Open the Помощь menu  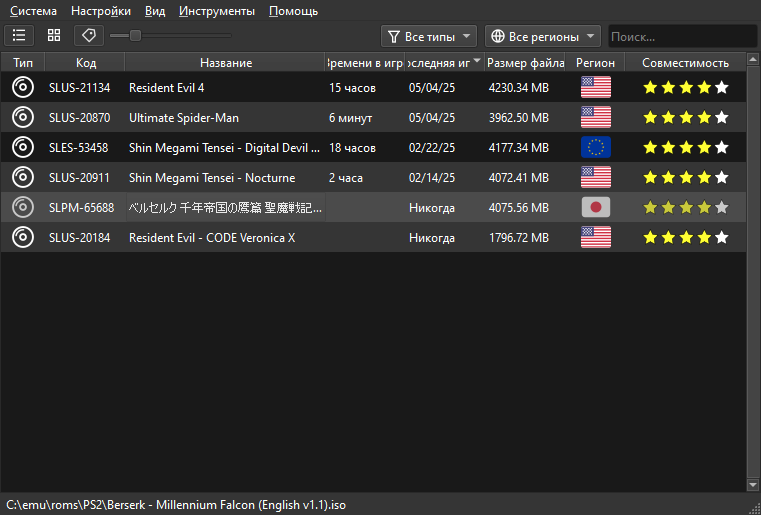click(x=293, y=11)
